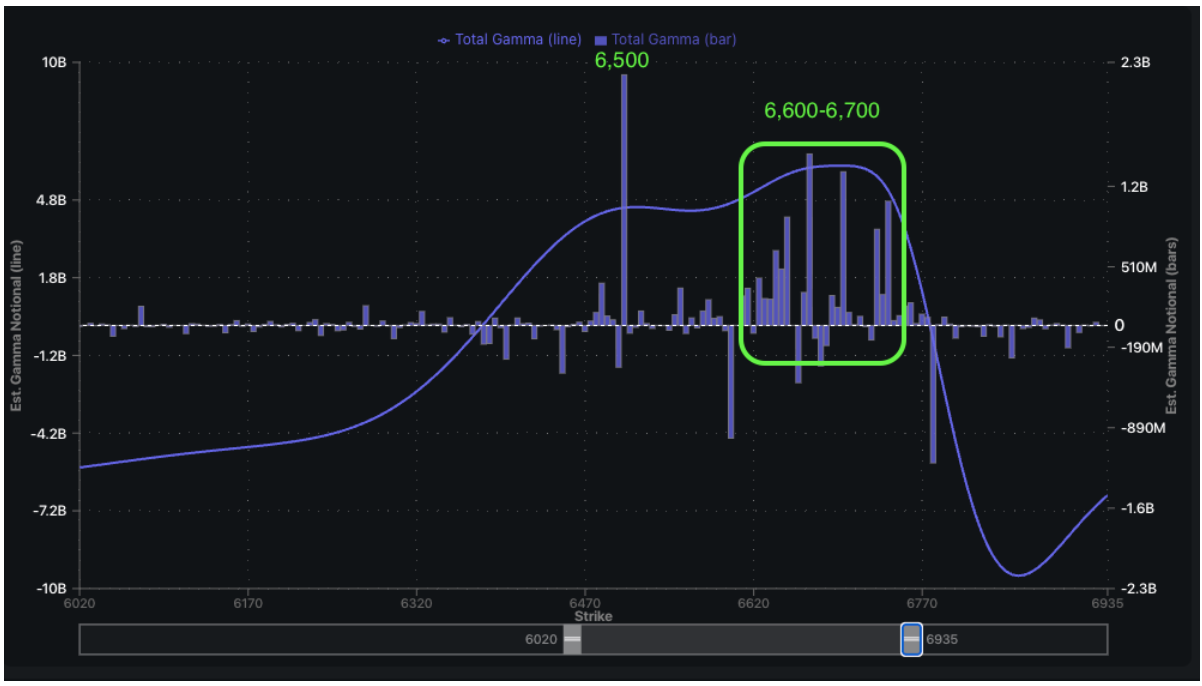The image size is (1202, 686).
Task: Click the large negative bar near strike 6770
Action: pos(933,394)
